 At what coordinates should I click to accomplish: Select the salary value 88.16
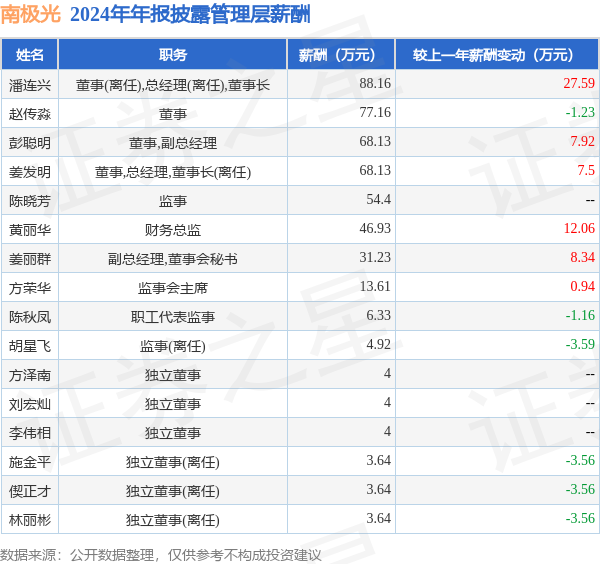click(375, 83)
